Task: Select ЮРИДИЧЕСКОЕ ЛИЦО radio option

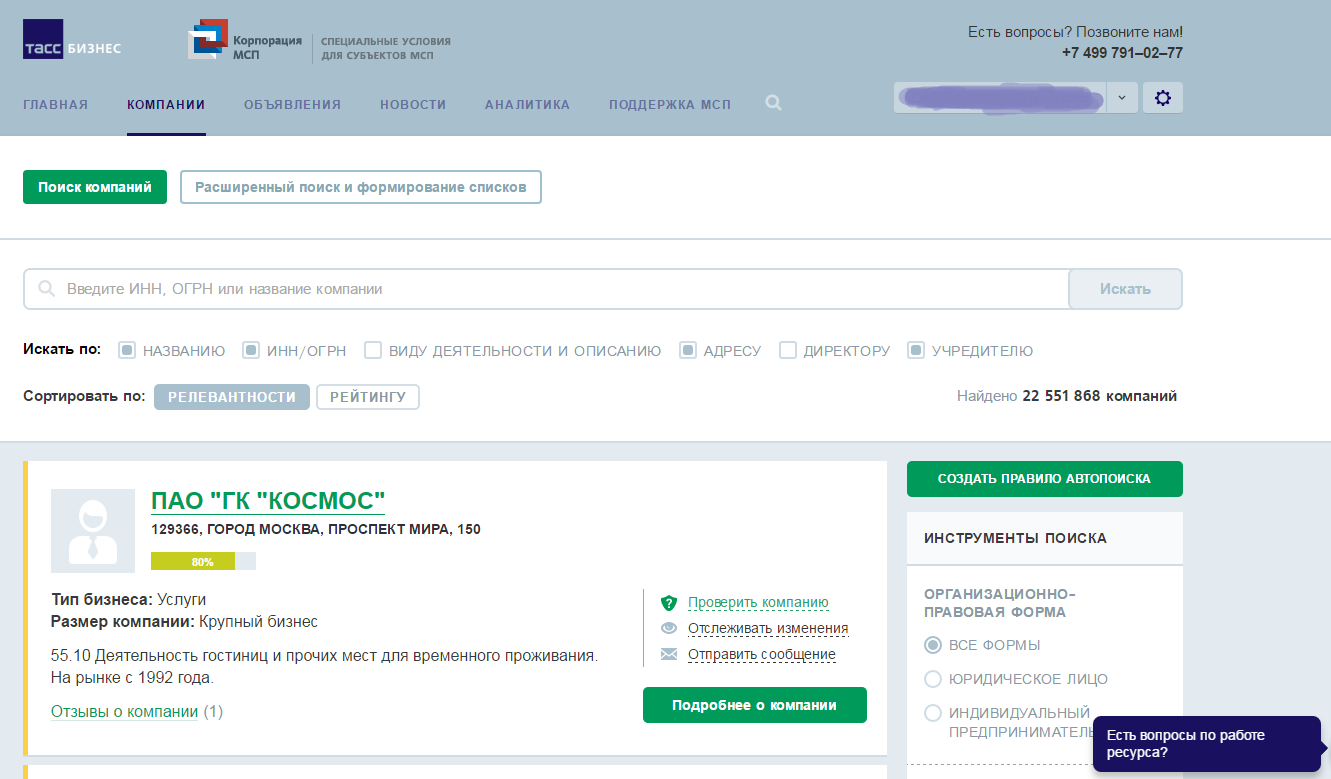Action: 933,679
